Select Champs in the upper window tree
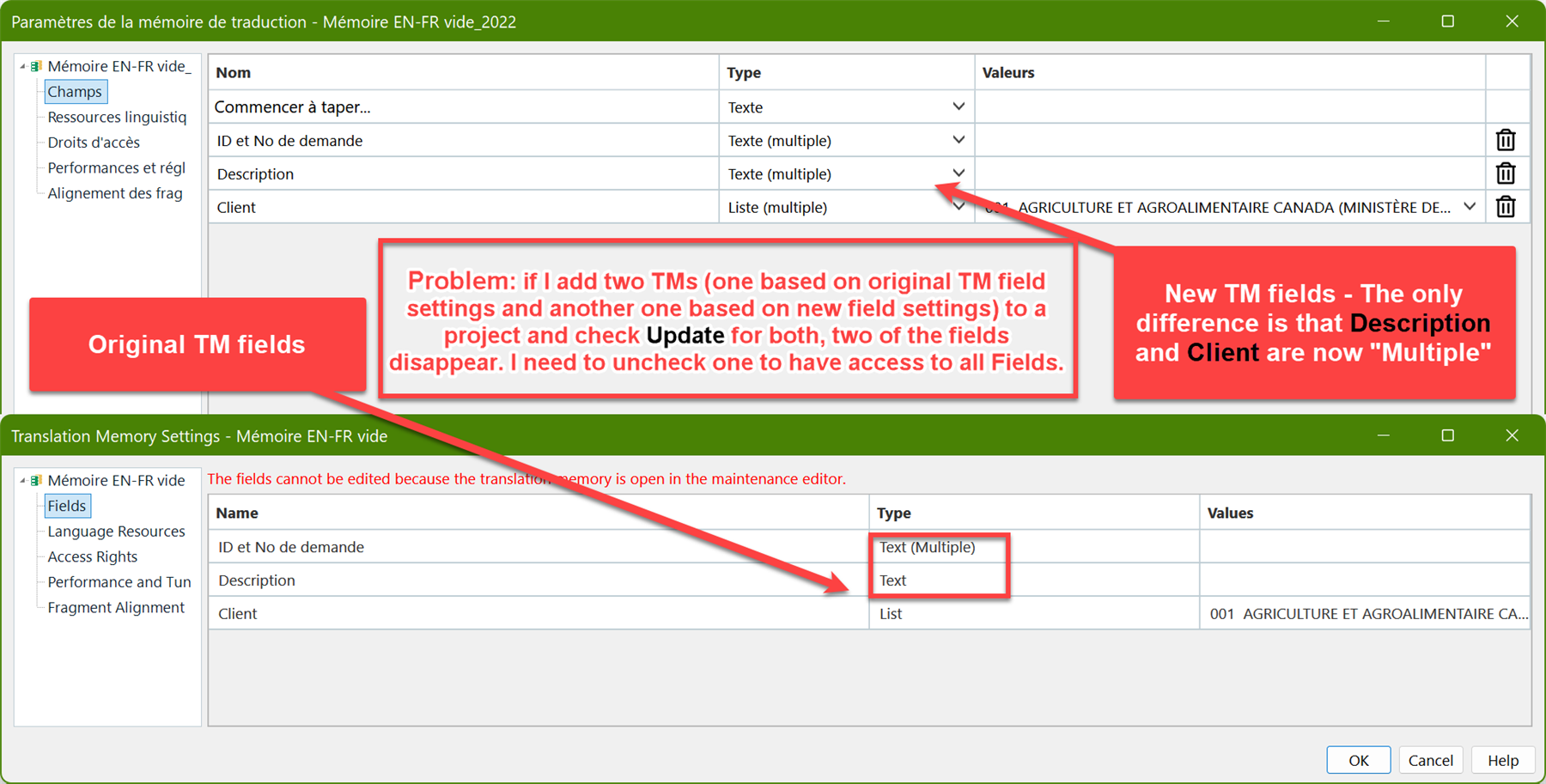This screenshot has height=784, width=1546. click(x=75, y=92)
